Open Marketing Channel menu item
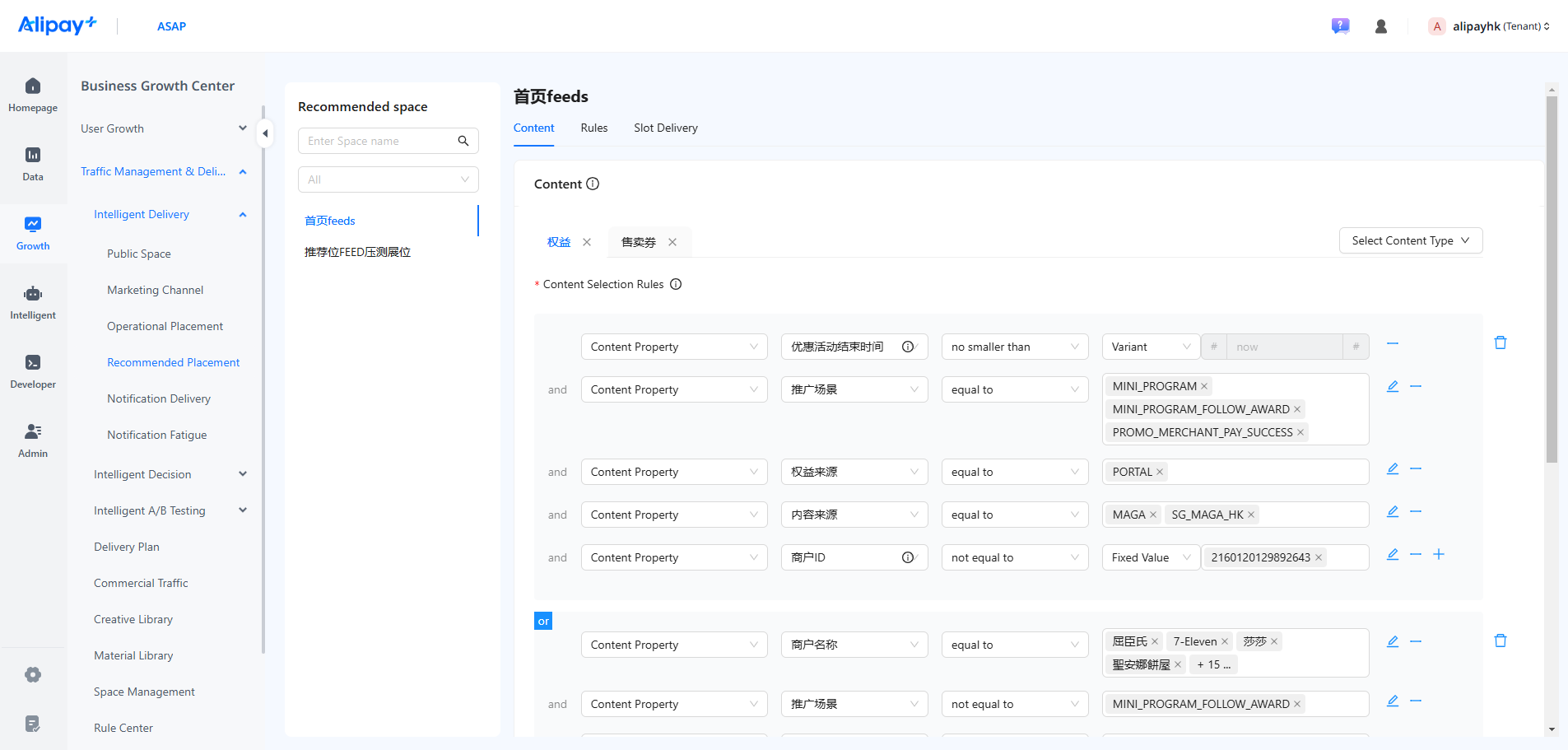The width and height of the screenshot is (1568, 750). point(156,290)
